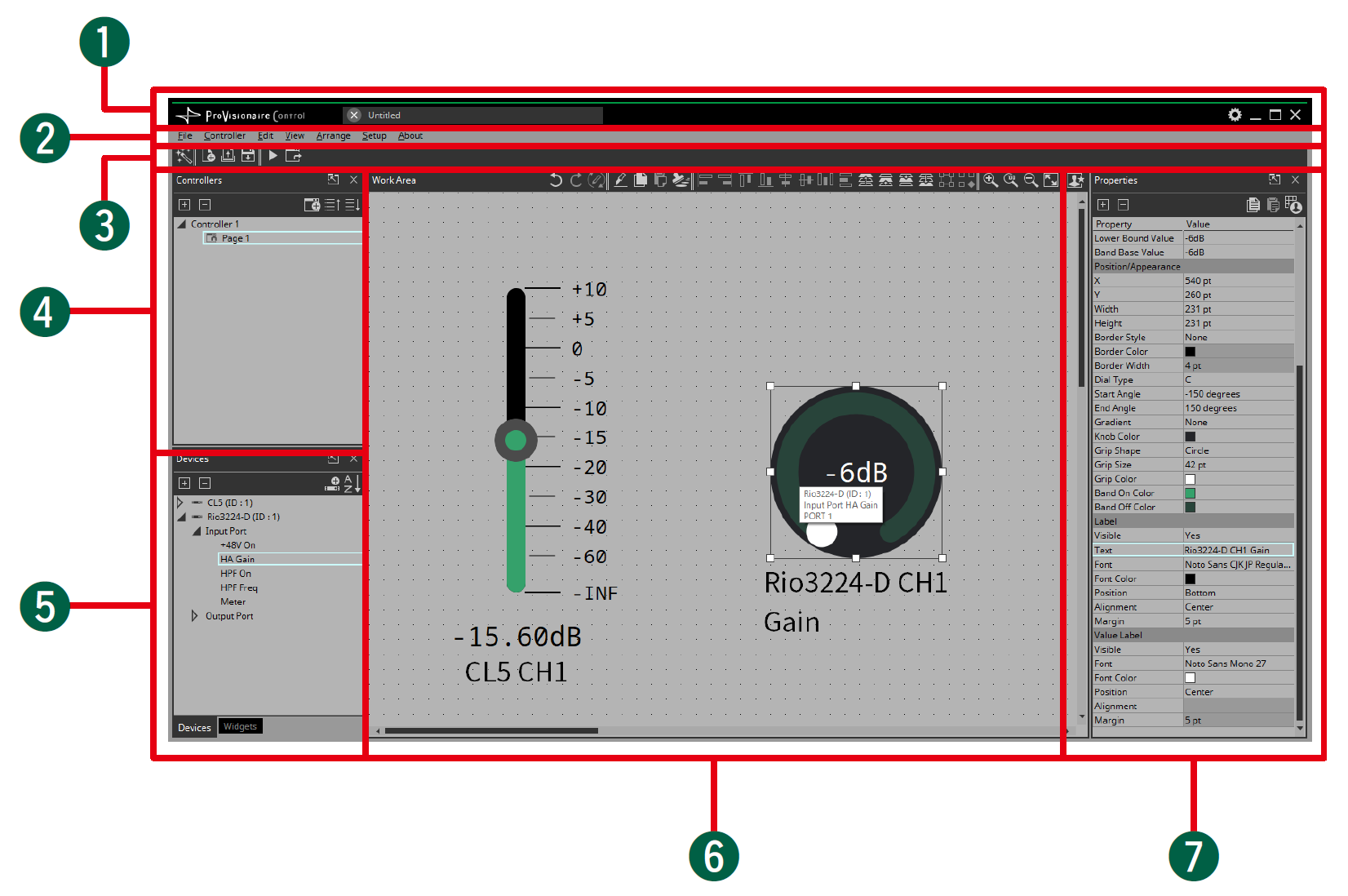
Task: Select the Rio3224-D CH1 Gain dial
Action: [856, 472]
